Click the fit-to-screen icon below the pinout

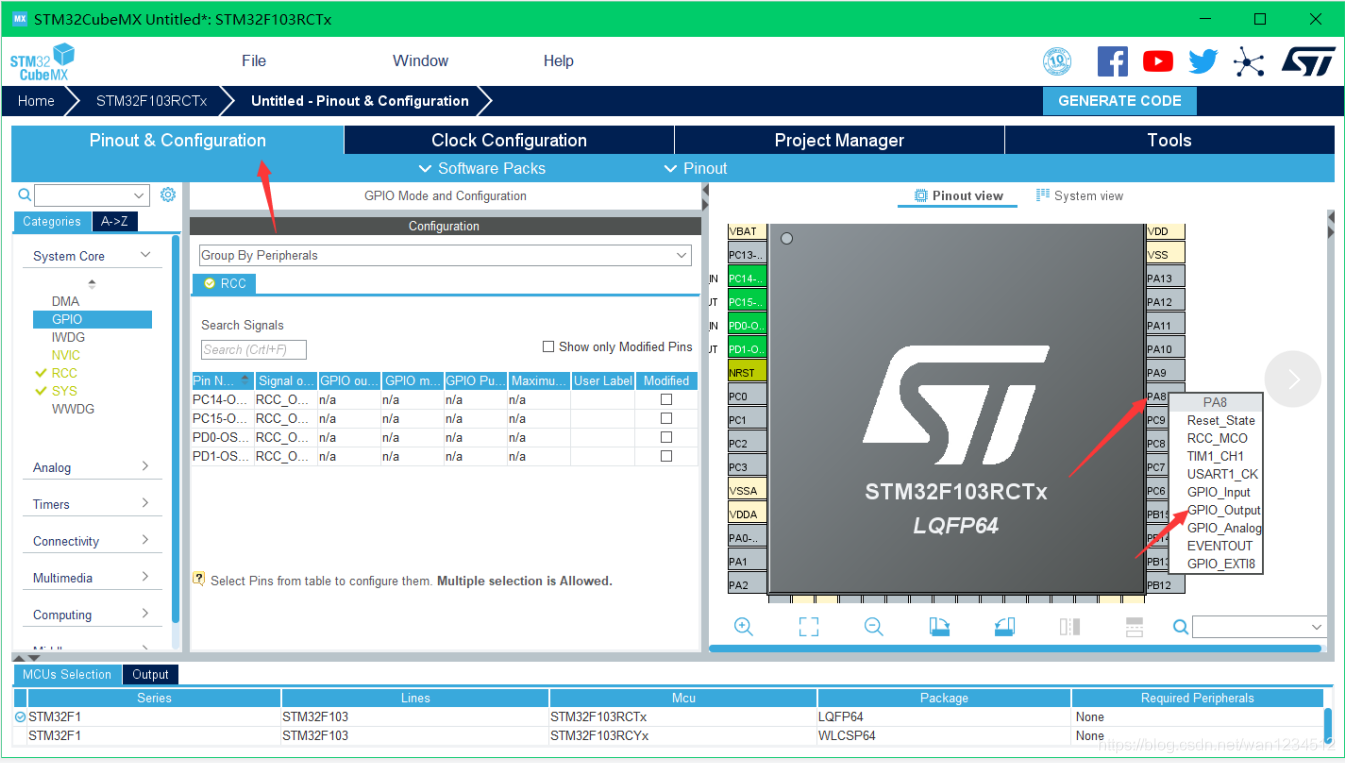[808, 627]
